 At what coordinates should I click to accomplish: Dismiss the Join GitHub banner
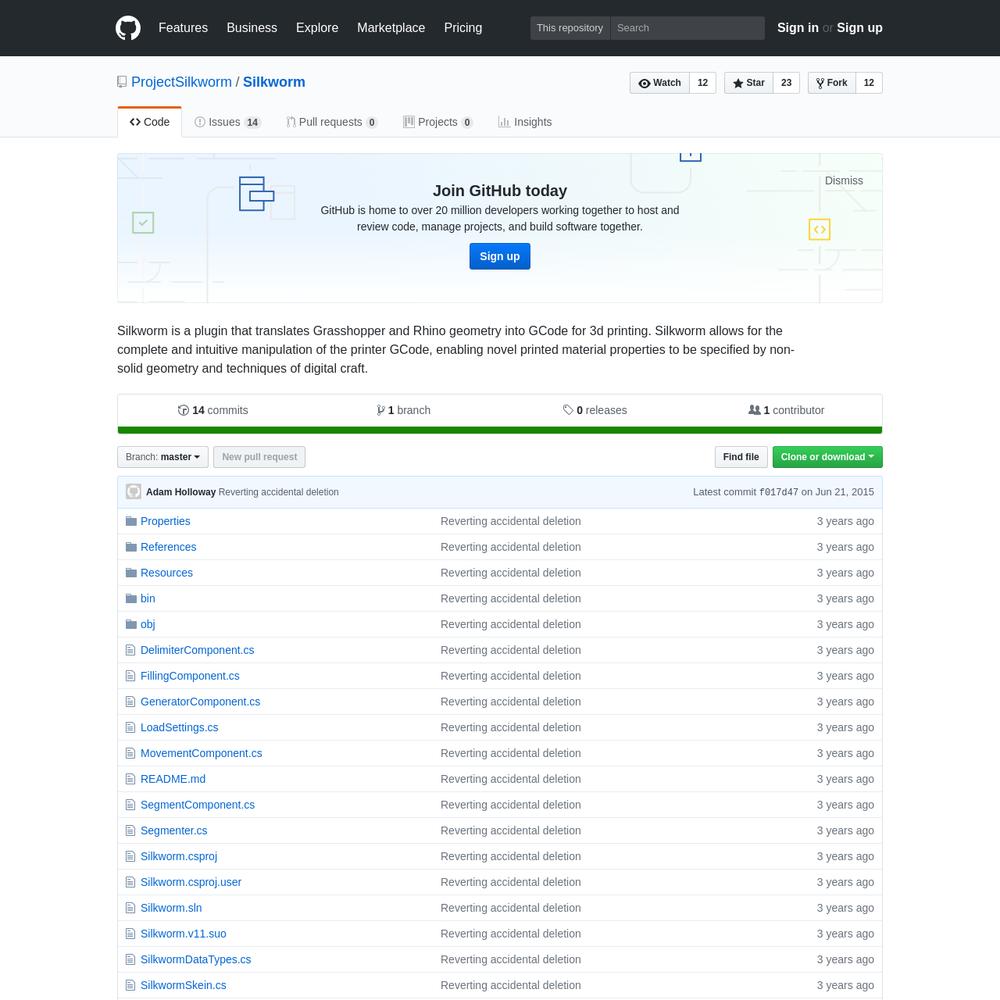pos(844,180)
